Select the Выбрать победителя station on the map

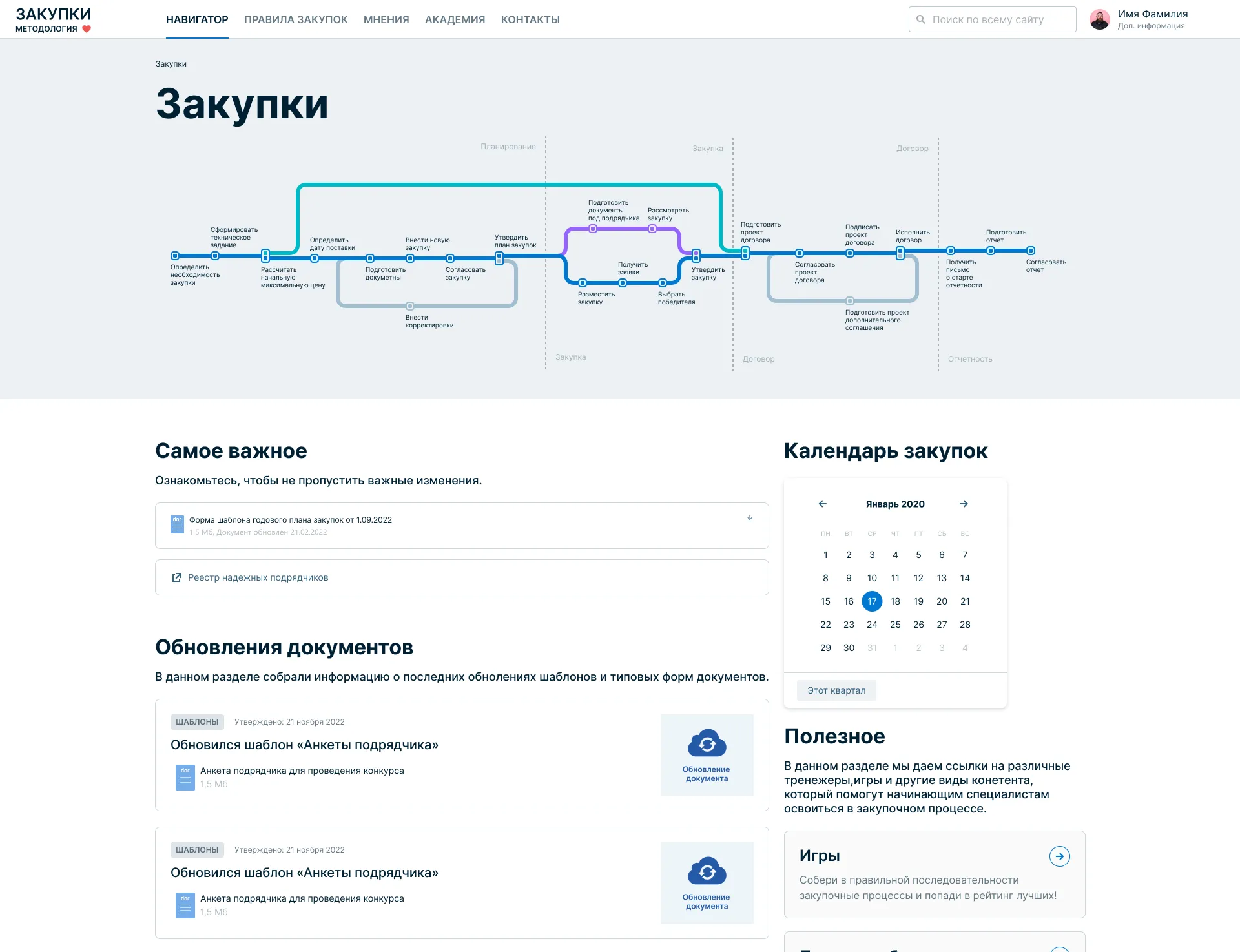662,283
